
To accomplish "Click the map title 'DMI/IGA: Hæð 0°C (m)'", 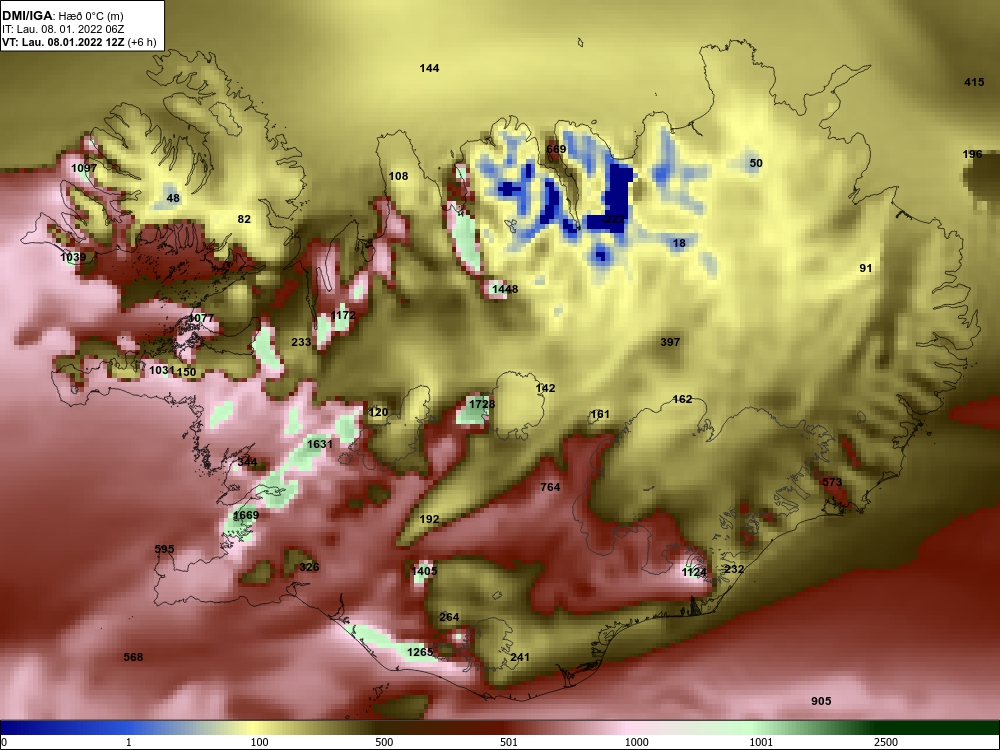I will [x=62, y=15].
